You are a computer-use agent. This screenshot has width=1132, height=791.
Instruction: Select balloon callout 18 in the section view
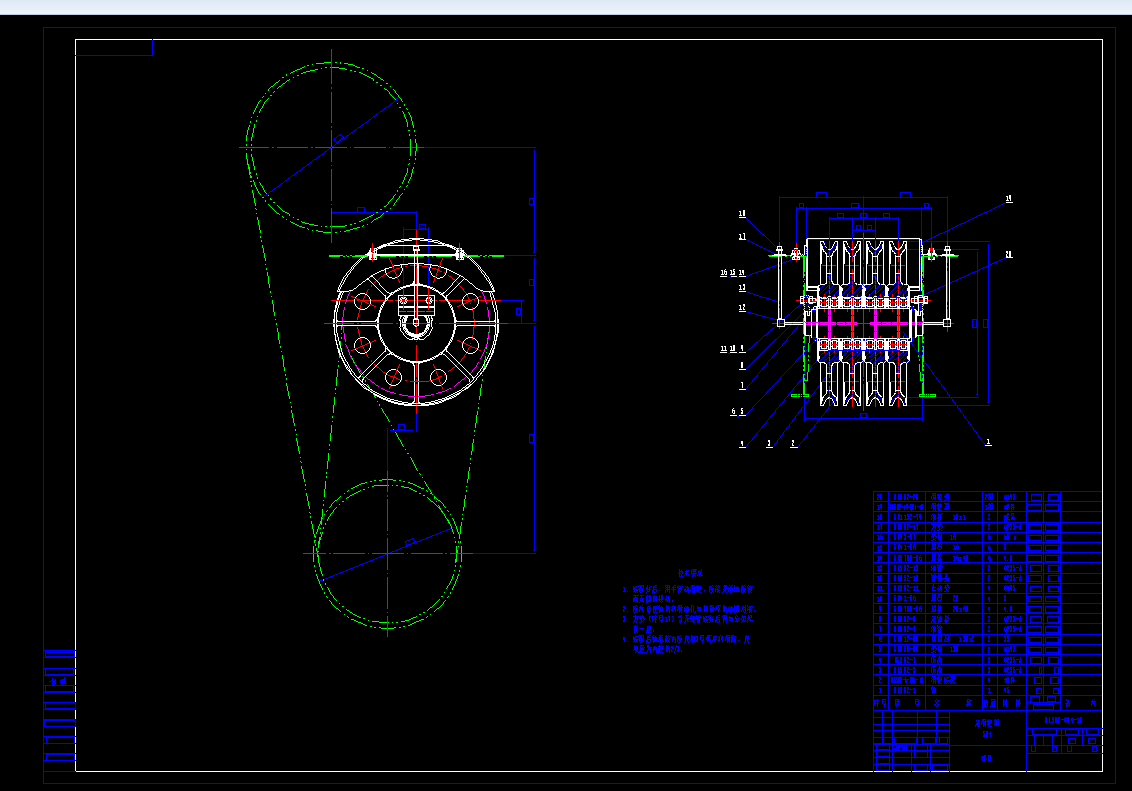point(742,214)
